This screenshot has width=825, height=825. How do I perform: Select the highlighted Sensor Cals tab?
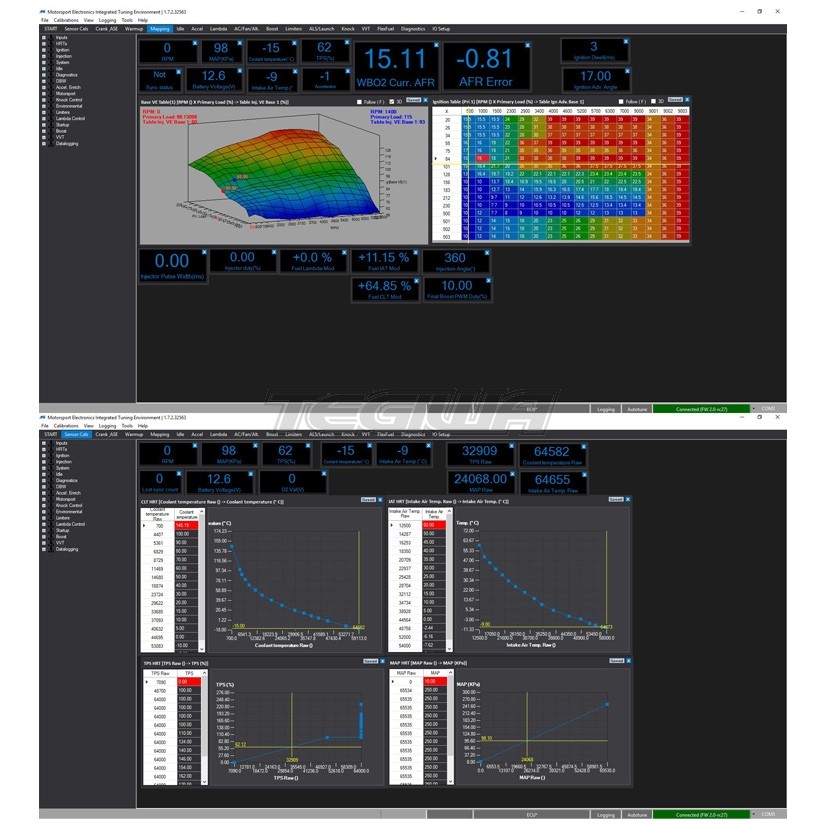77,435
